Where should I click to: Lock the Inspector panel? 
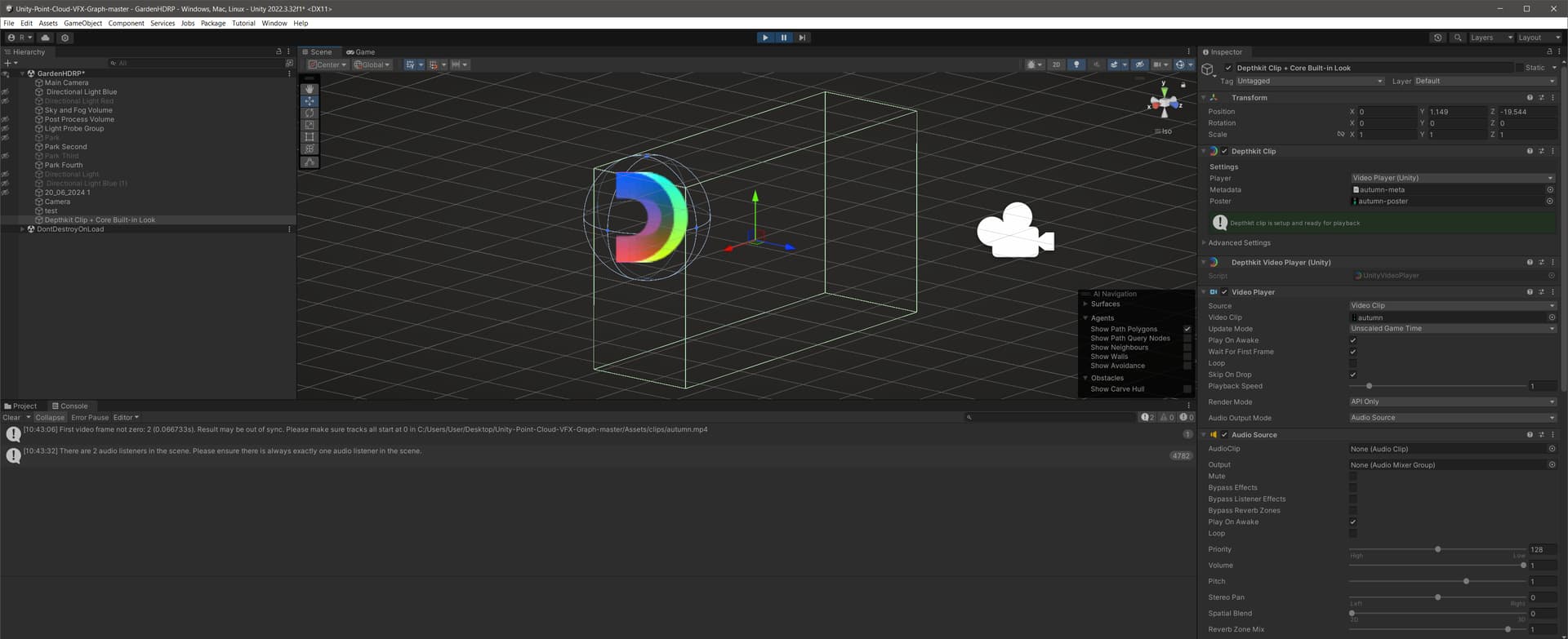(1549, 51)
